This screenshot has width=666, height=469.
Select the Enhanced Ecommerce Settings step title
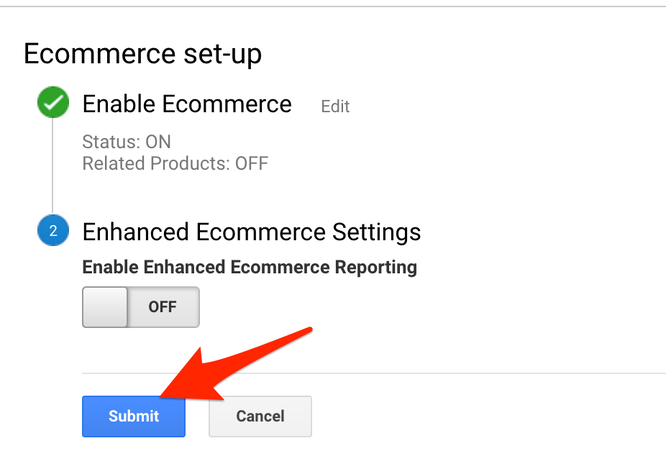point(251,232)
